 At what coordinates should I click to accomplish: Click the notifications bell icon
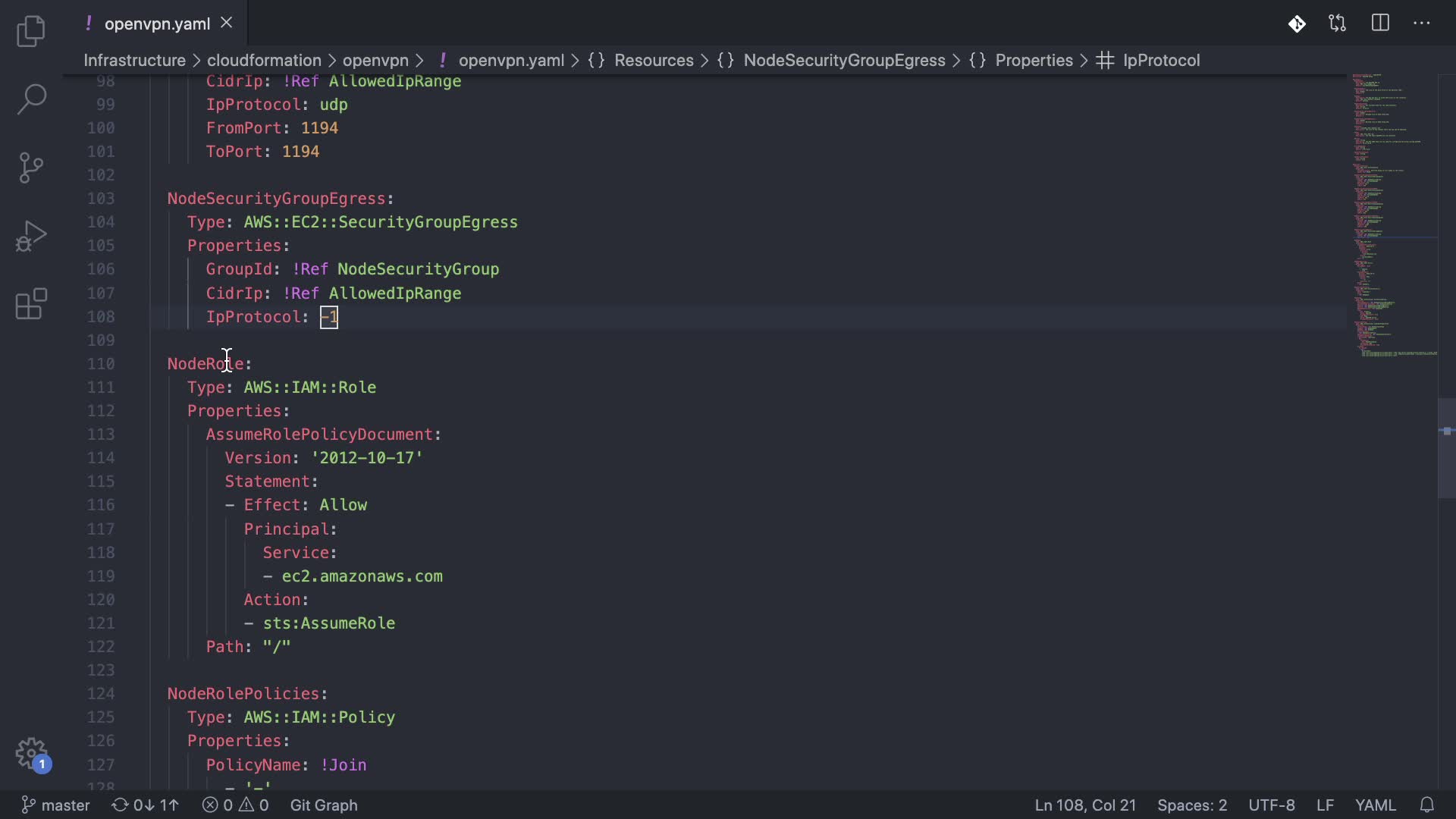coord(1426,805)
